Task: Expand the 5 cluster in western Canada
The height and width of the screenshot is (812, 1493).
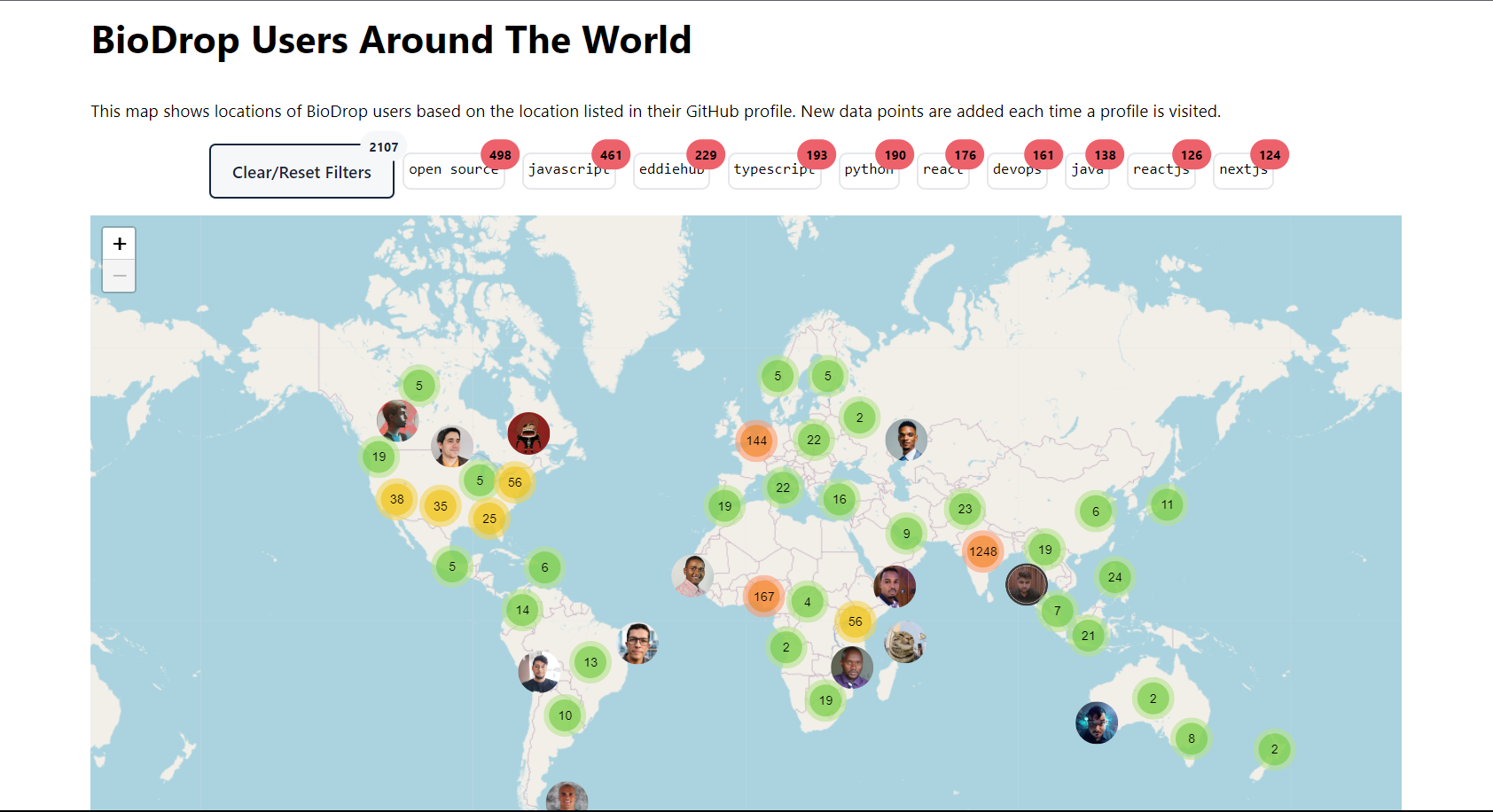Action: tap(419, 386)
